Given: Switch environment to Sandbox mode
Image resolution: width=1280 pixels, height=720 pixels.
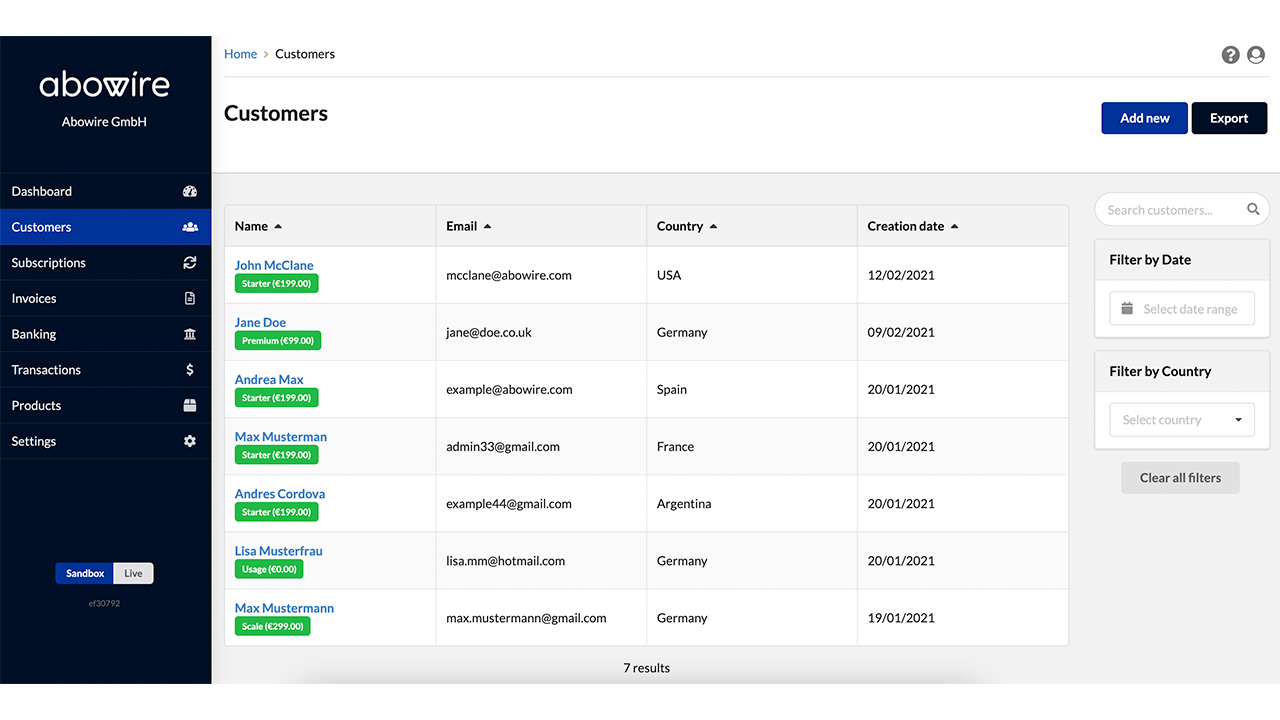Looking at the screenshot, I should pos(85,574).
